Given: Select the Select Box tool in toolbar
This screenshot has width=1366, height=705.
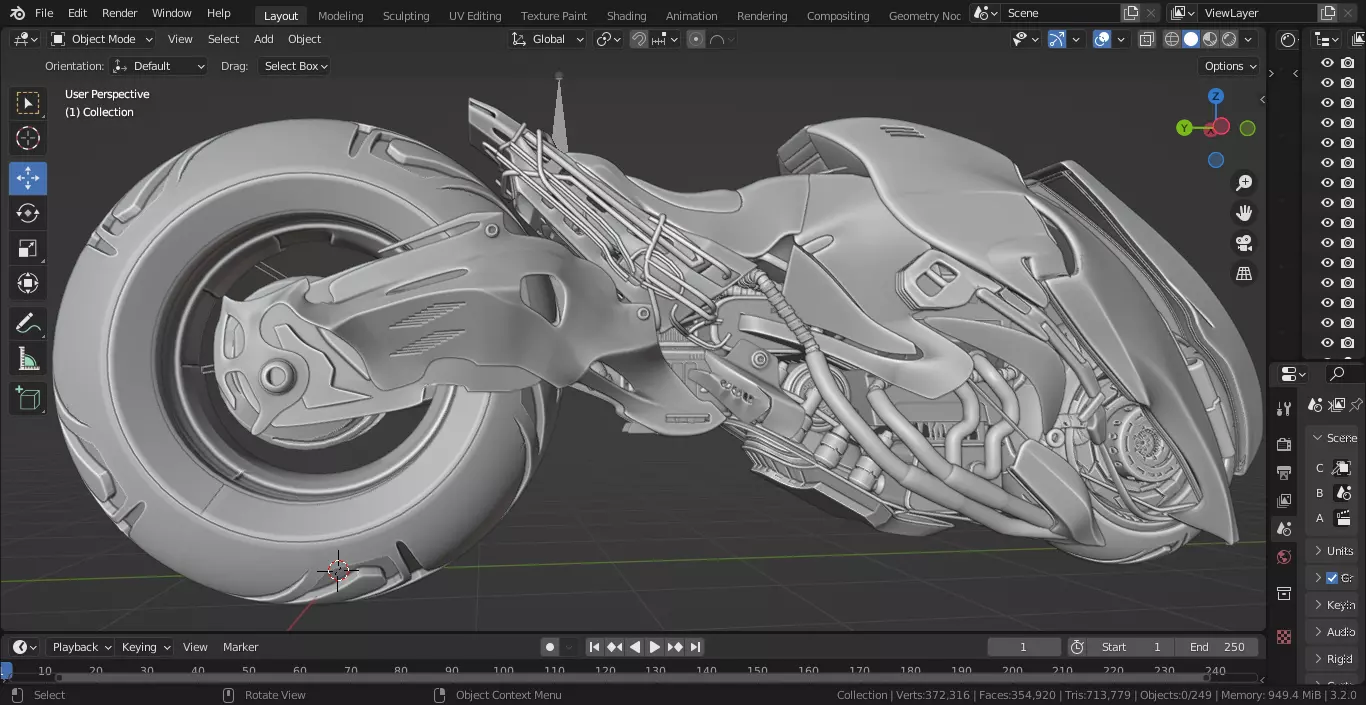Looking at the screenshot, I should (x=28, y=103).
